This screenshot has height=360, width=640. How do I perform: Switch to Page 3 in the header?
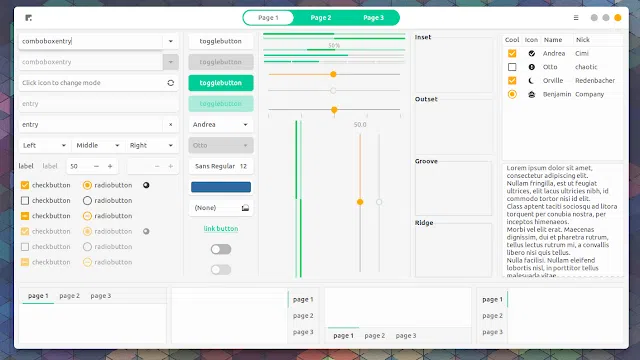pos(373,18)
